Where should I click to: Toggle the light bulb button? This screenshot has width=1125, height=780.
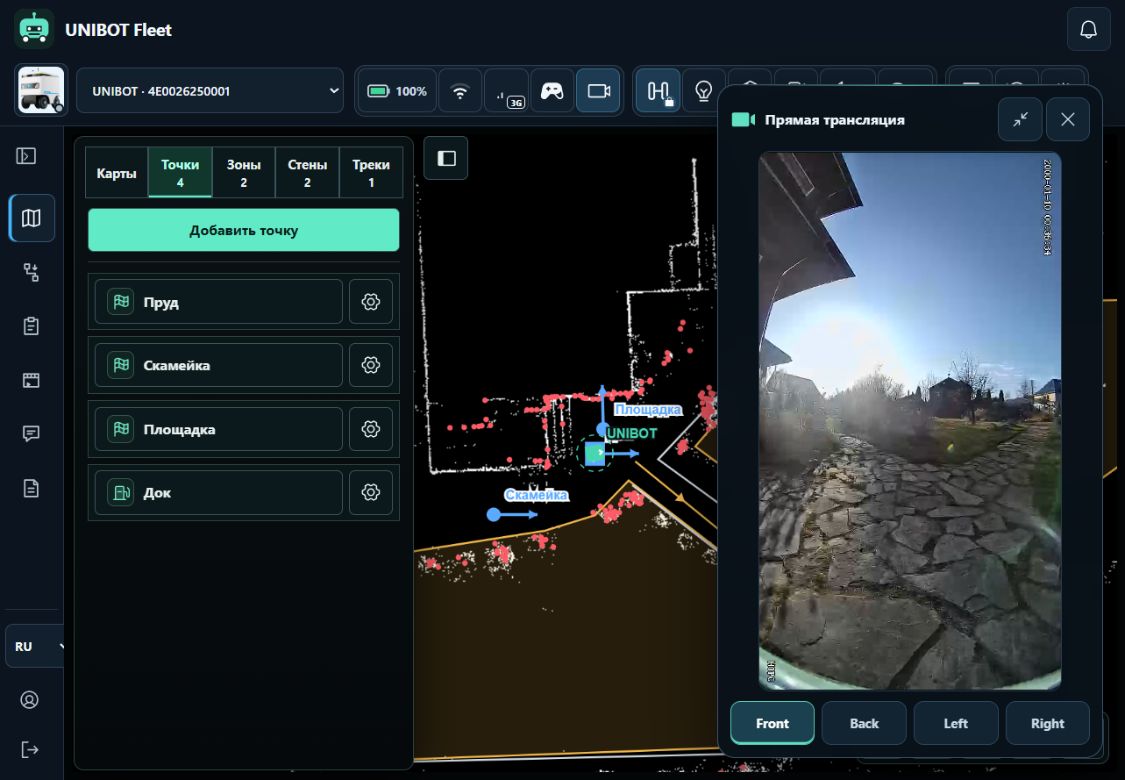703,91
